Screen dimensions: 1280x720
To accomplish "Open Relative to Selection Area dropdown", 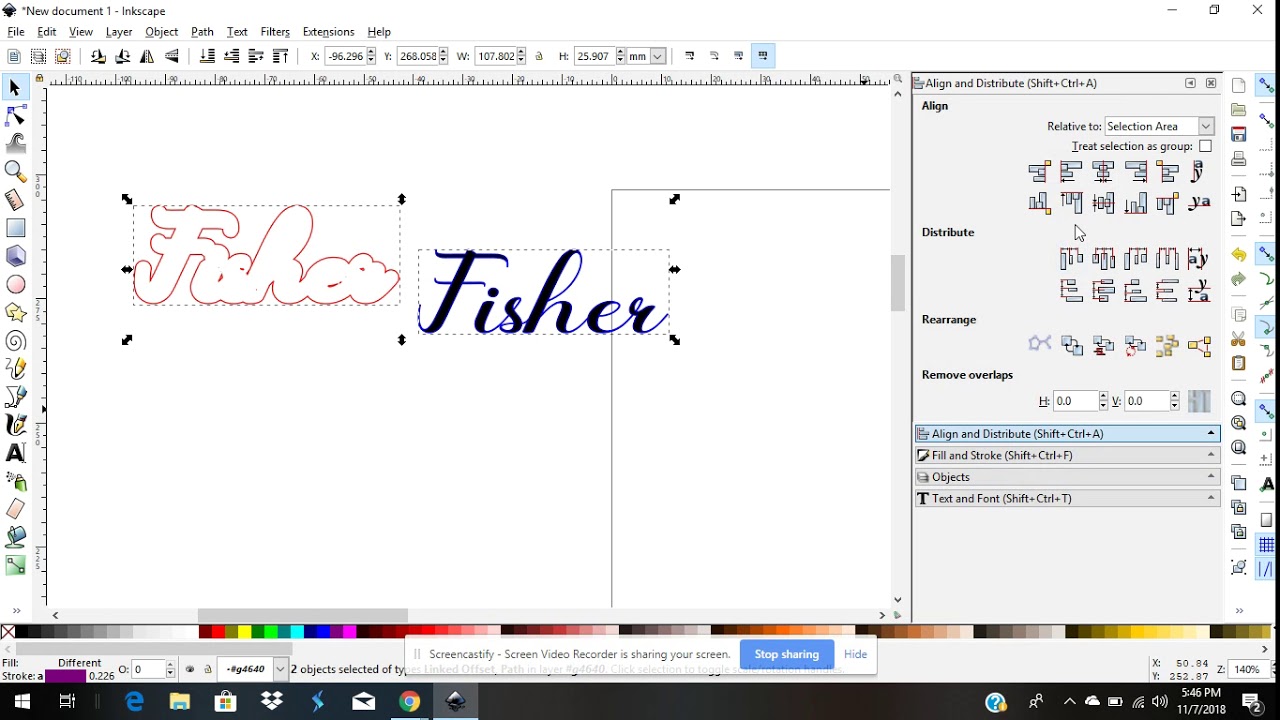I will pos(1159,126).
